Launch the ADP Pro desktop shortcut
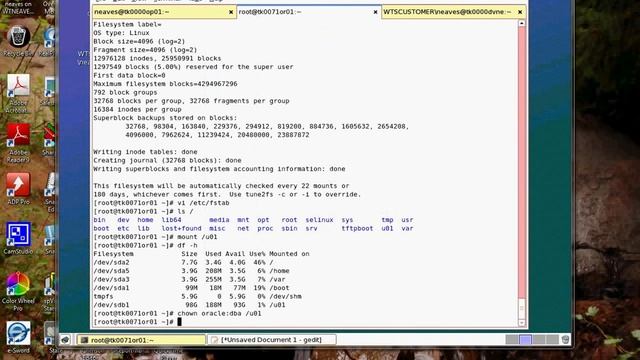The width and height of the screenshot is (640, 360). [18, 189]
